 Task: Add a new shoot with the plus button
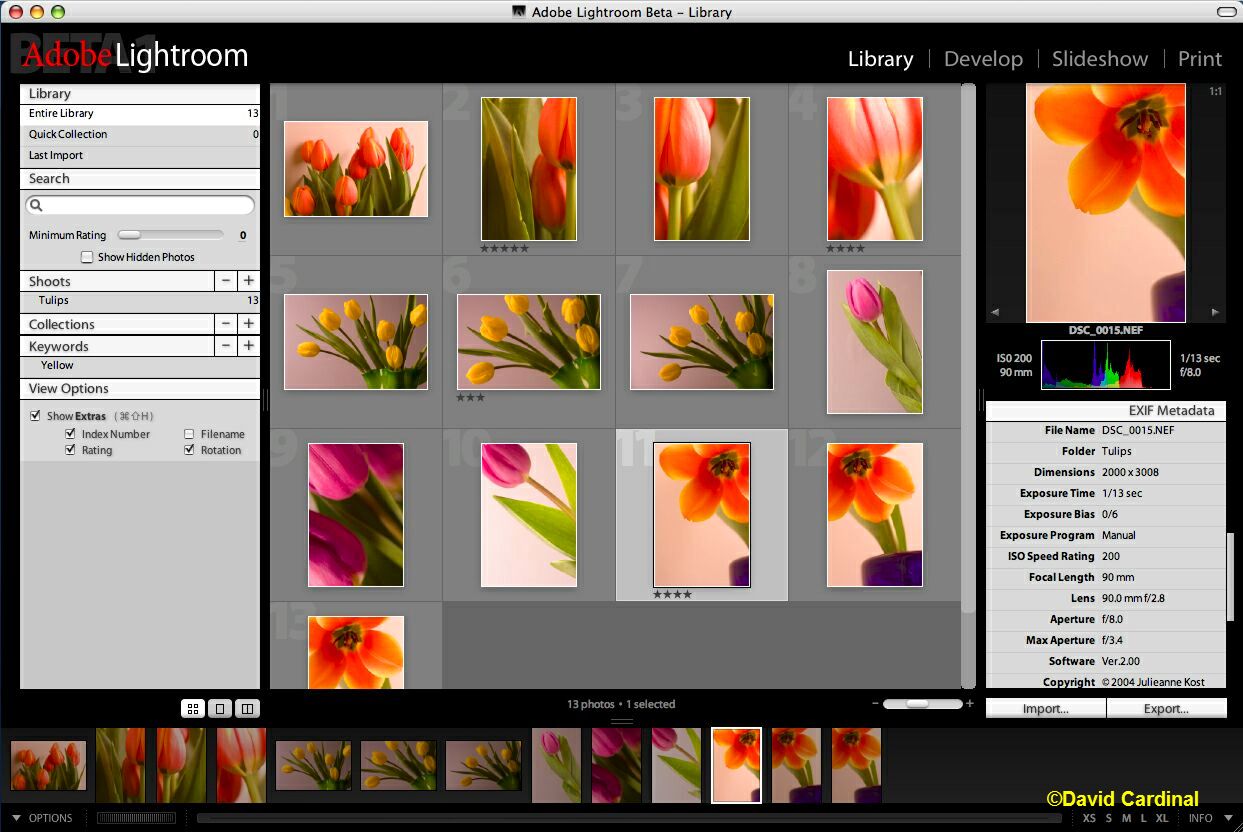[249, 282]
